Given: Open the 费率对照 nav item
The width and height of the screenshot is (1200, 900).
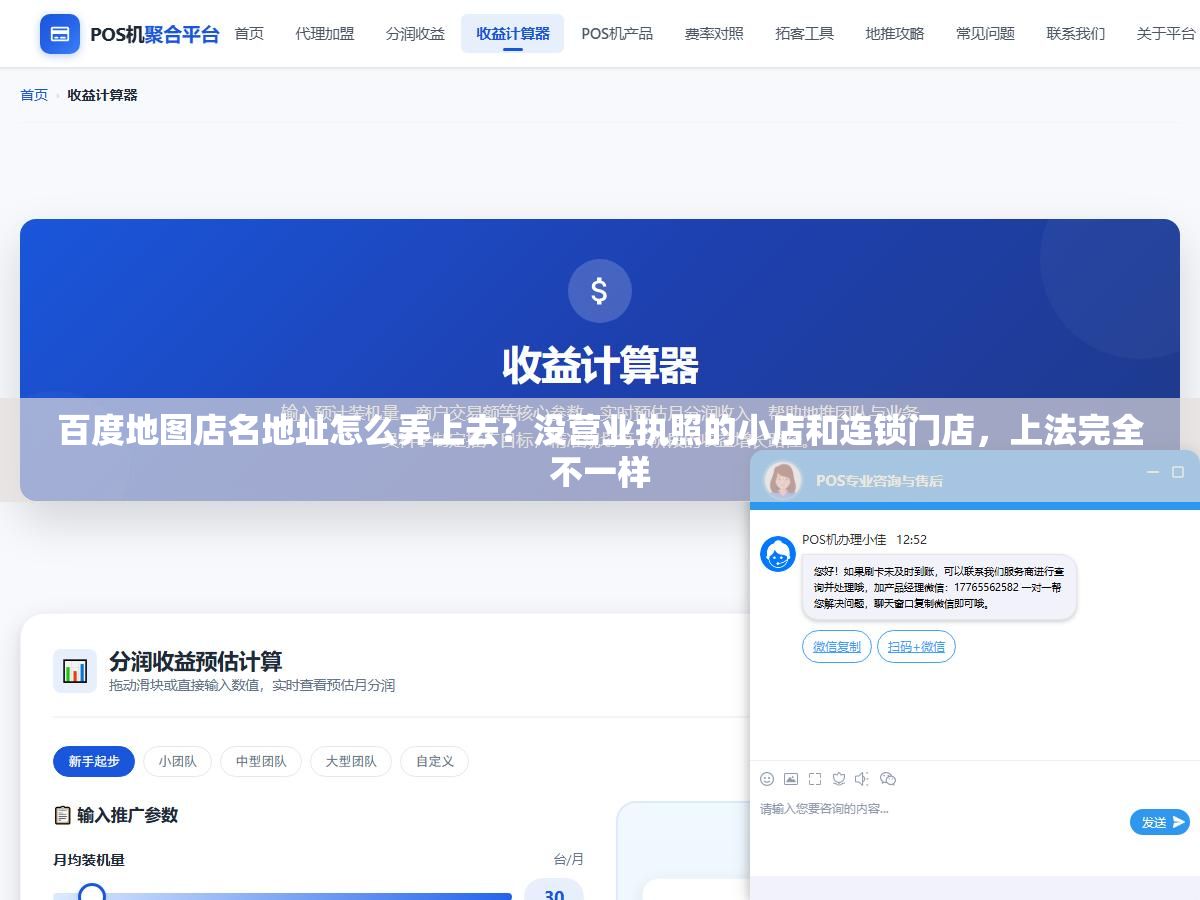Looking at the screenshot, I should 714,34.
